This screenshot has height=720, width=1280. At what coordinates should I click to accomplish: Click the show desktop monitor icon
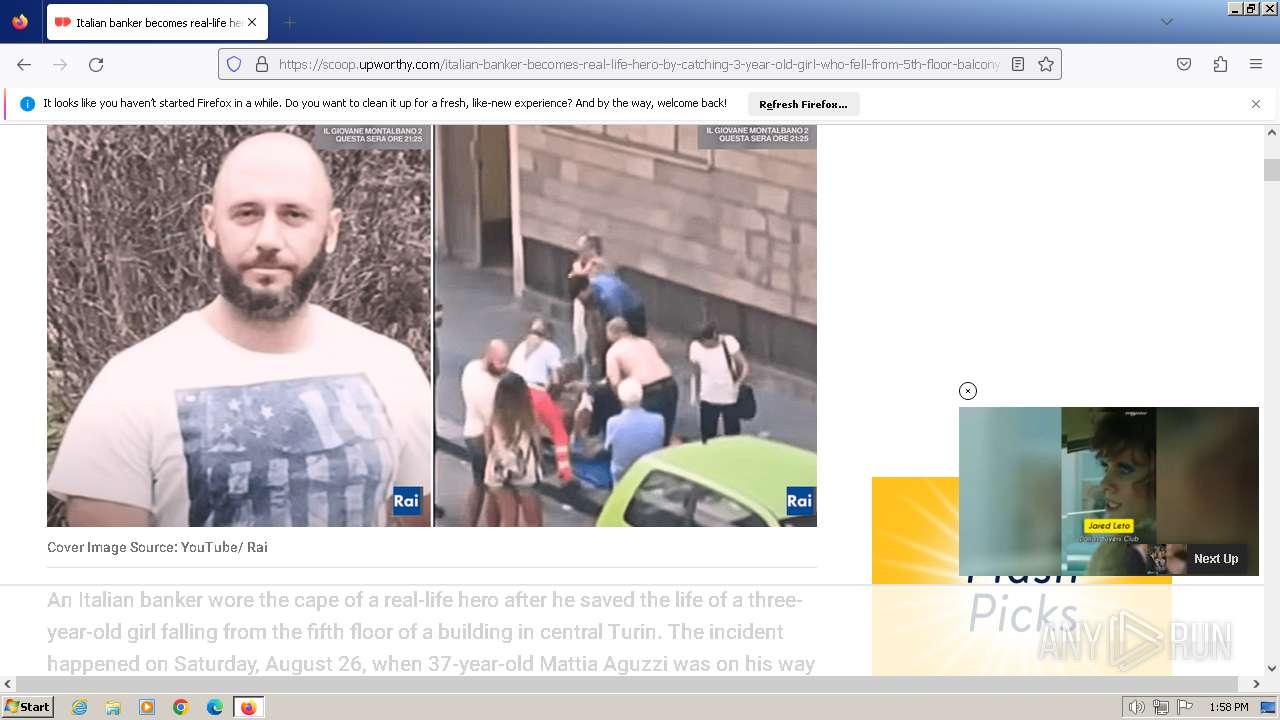(x=1268, y=707)
